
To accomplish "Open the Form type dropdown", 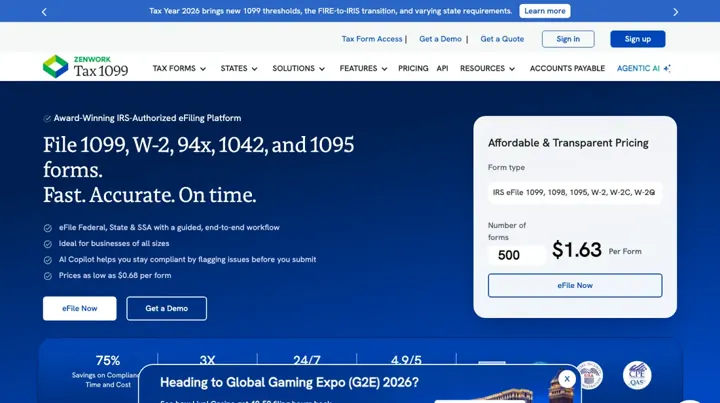I will point(574,192).
